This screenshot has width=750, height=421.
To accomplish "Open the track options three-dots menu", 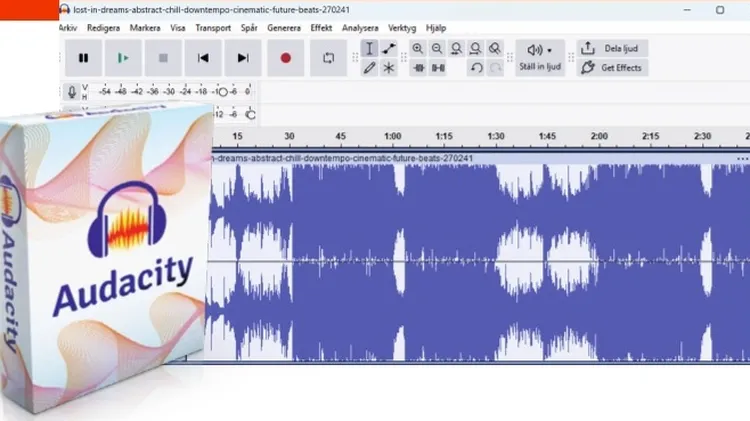I will pos(742,158).
